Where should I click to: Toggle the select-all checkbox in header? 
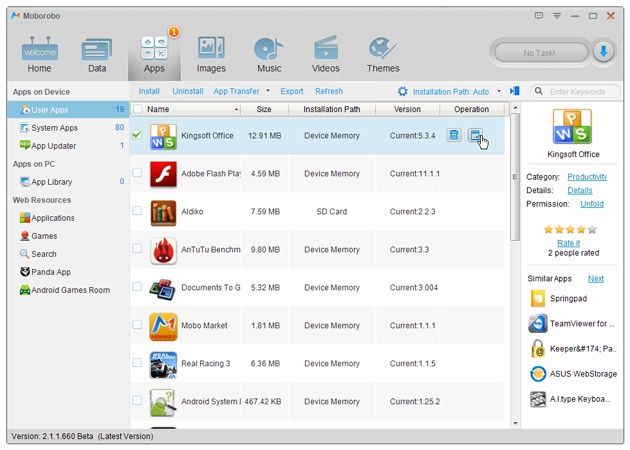coord(137,109)
